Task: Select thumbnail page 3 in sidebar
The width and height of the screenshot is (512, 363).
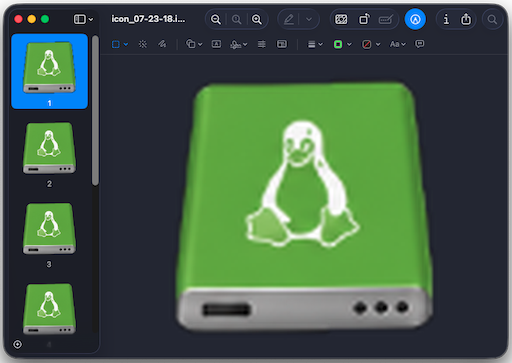Action: [x=49, y=229]
